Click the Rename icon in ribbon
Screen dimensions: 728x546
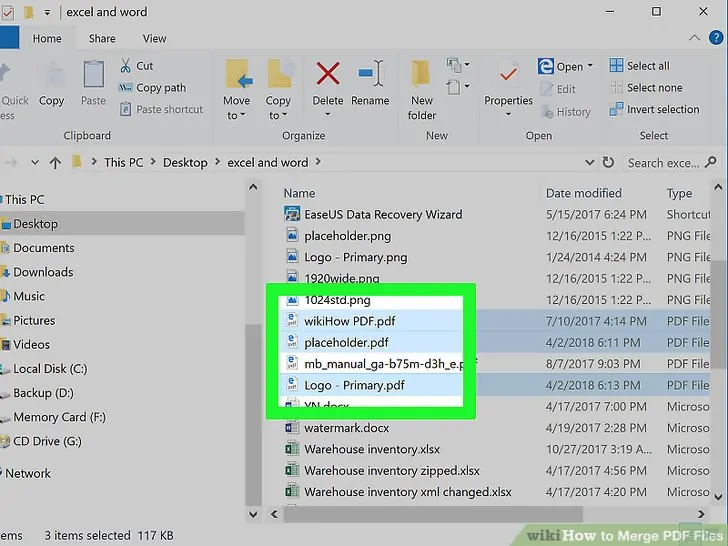click(x=370, y=82)
